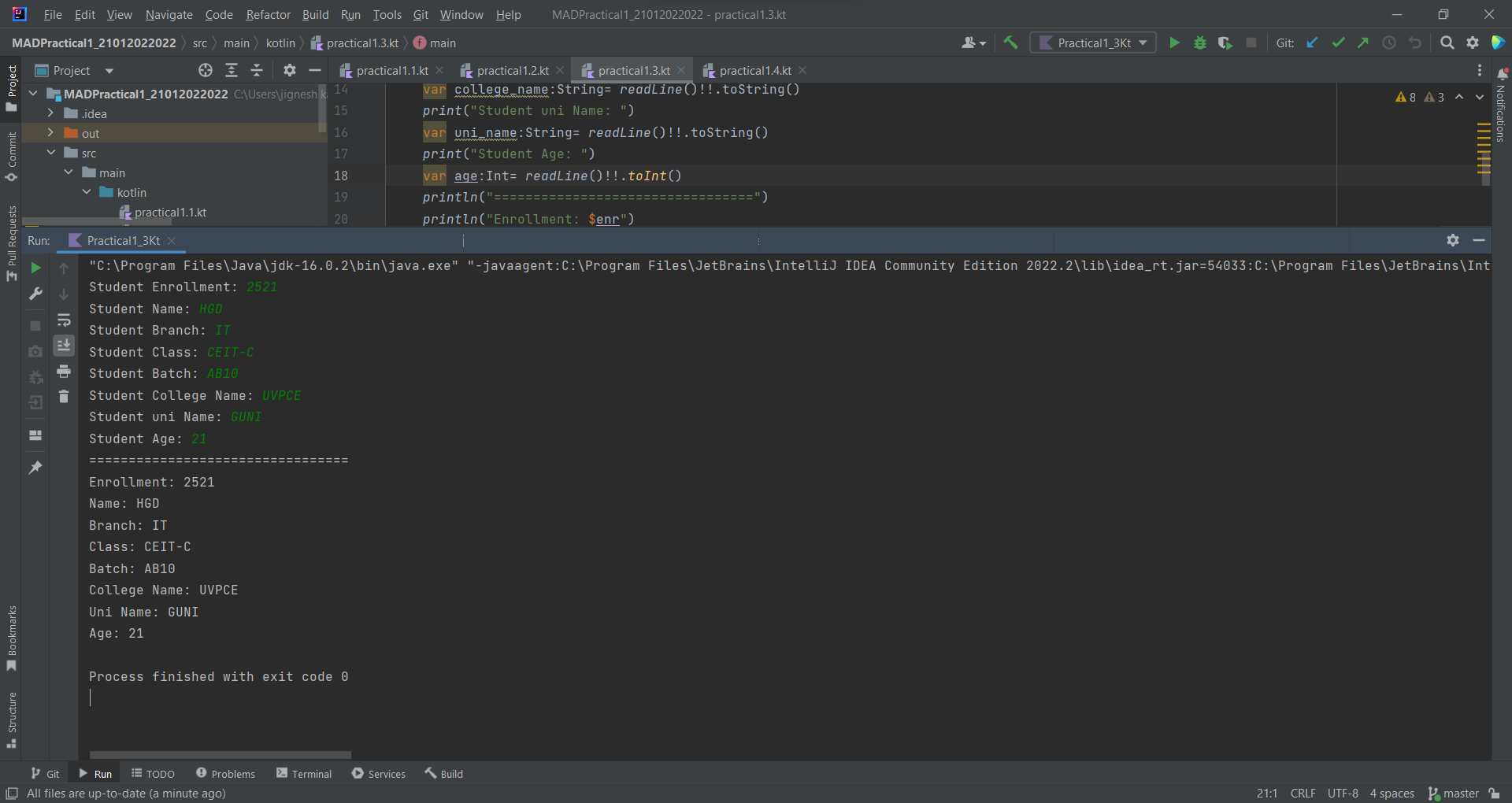
Task: Open the Refactor menu
Action: [268, 14]
